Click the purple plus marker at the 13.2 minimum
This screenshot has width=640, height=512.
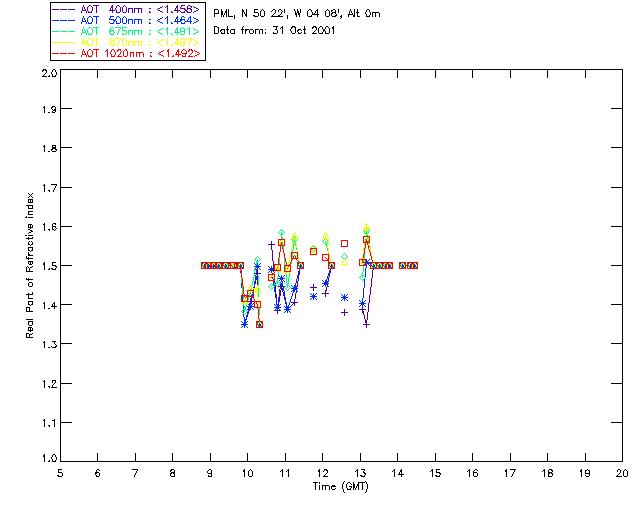[367, 325]
